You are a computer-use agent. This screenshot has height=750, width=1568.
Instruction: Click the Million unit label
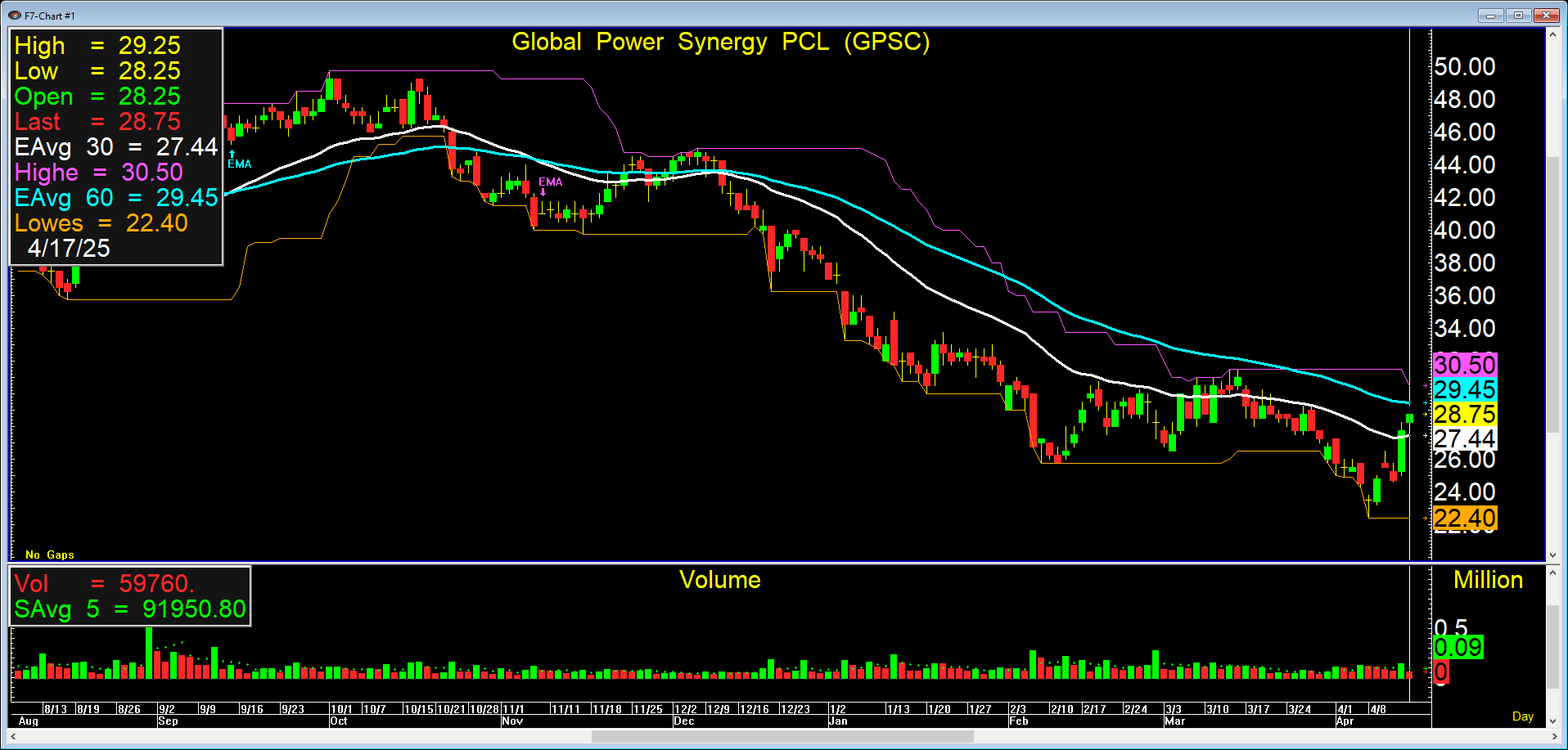1488,580
